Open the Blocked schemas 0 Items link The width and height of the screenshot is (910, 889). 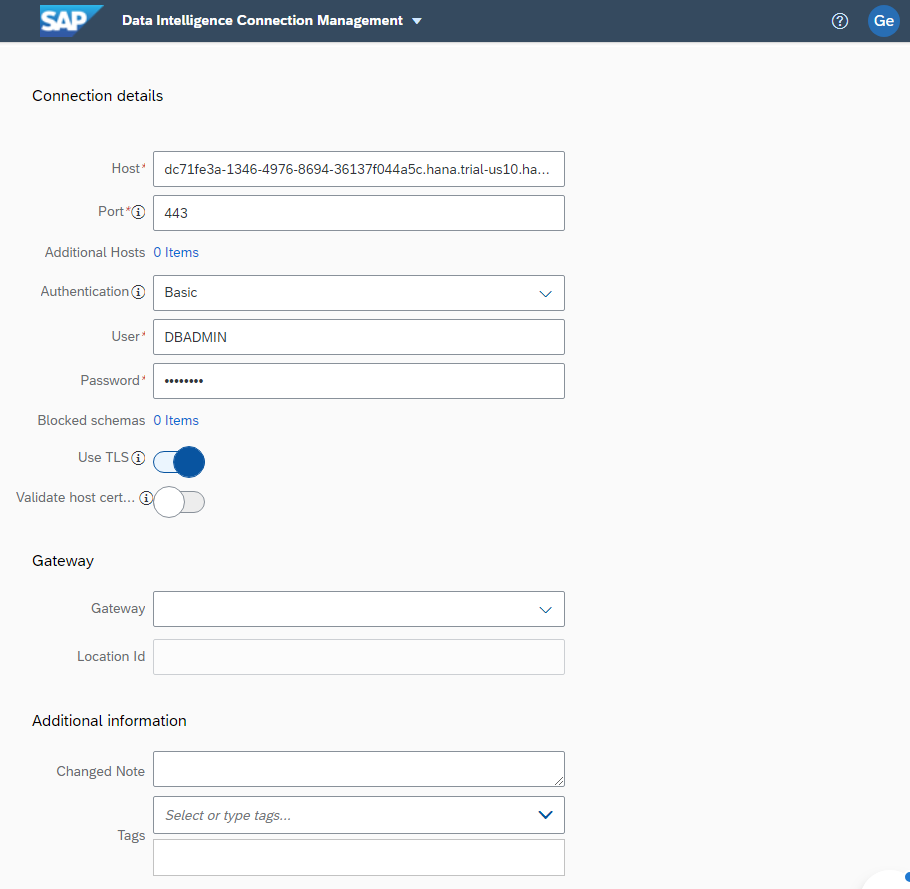click(176, 420)
